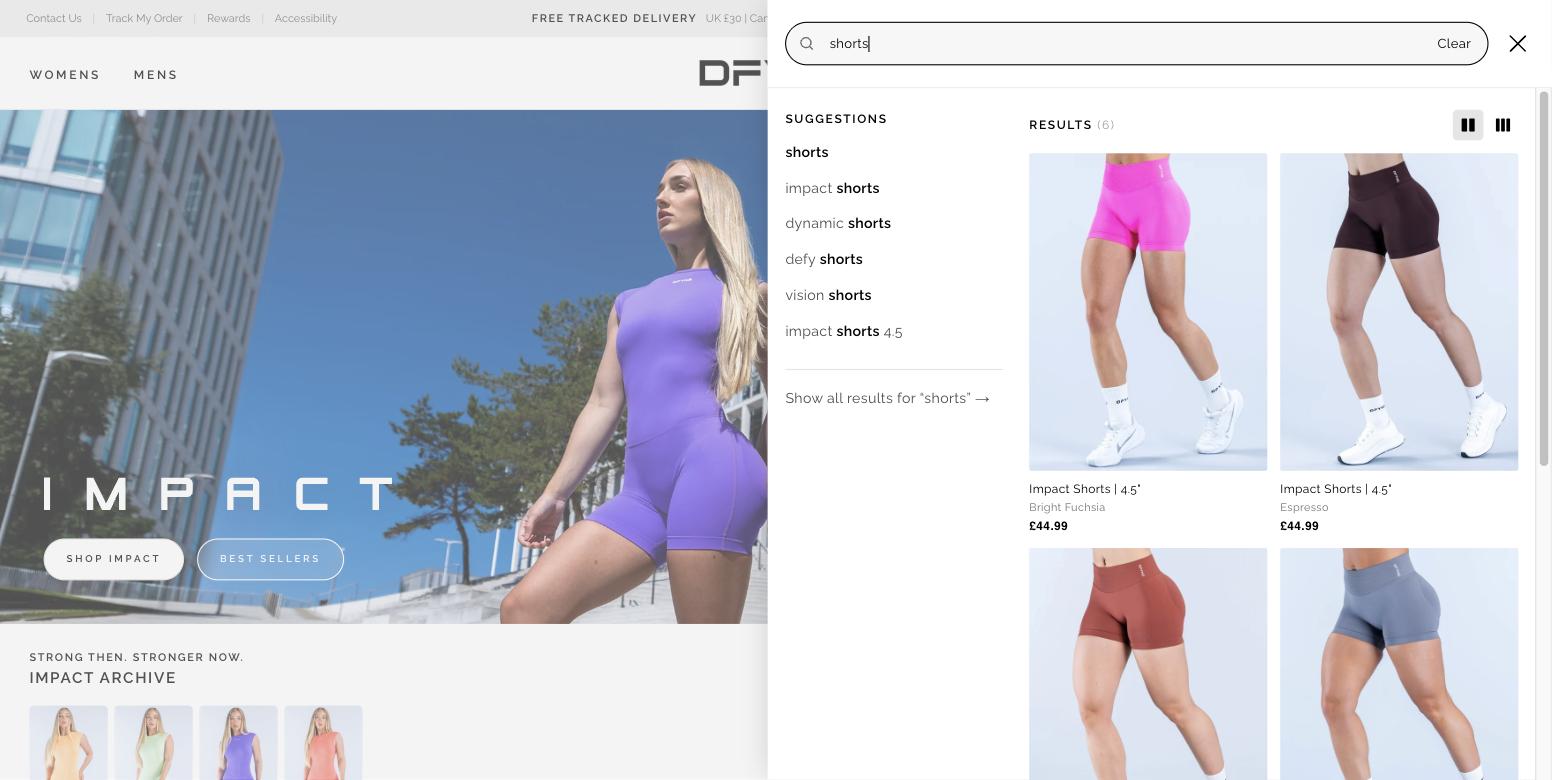Click the Free Tracked Delivery banner text
The image size is (1568, 780).
point(614,18)
